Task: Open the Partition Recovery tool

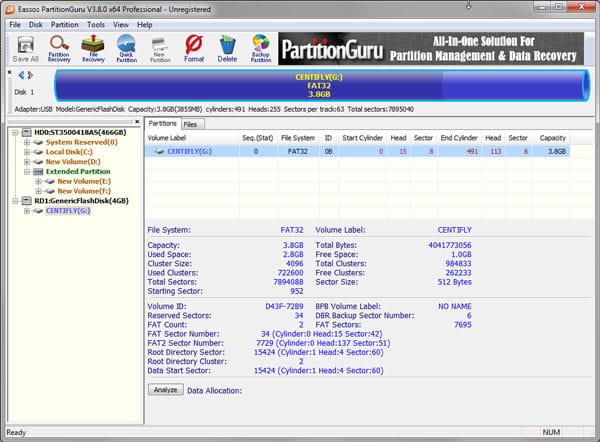Action: pyautogui.click(x=59, y=47)
